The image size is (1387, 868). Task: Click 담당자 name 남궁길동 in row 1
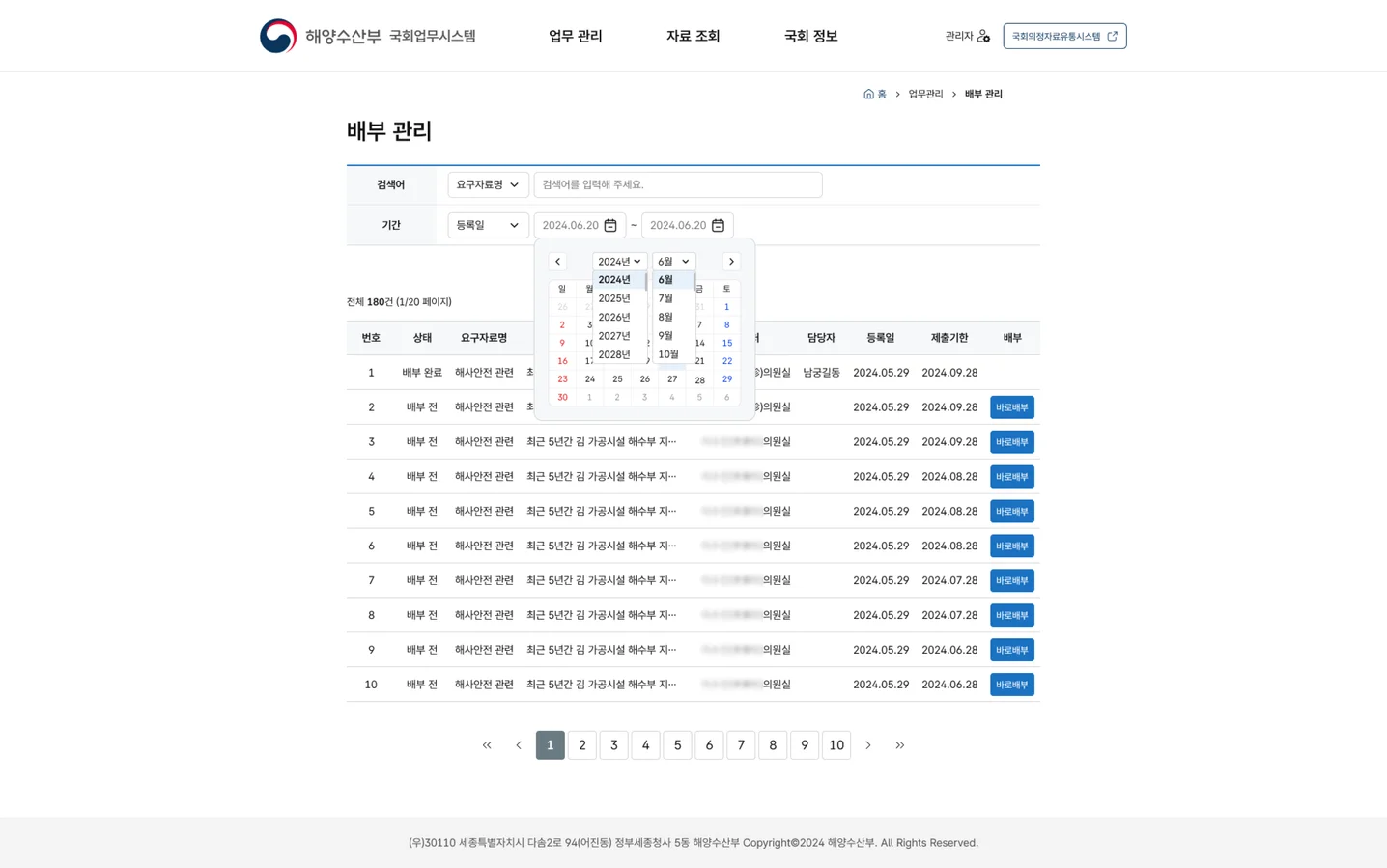coord(821,373)
